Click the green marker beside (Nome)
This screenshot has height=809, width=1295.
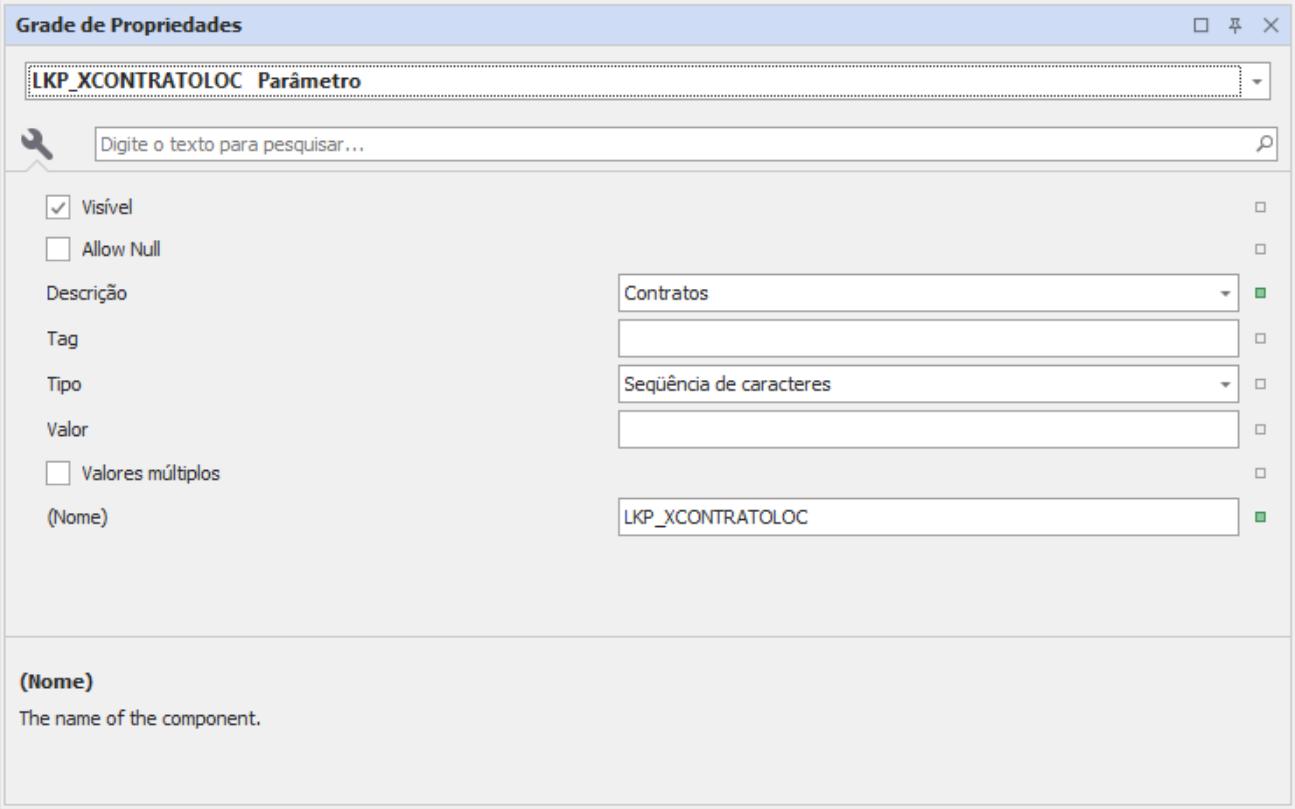1260,518
